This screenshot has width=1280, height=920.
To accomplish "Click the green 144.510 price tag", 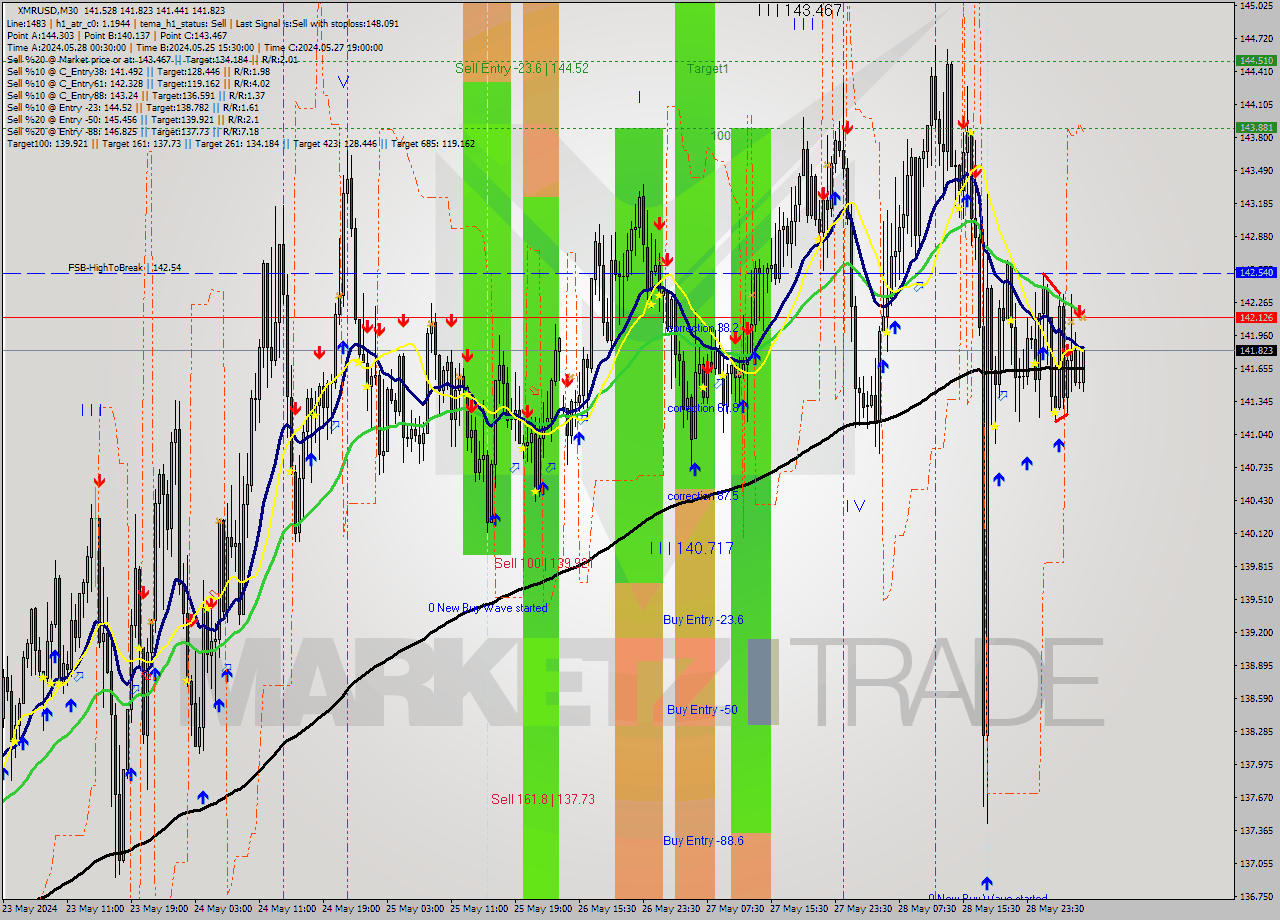I will 1256,60.
